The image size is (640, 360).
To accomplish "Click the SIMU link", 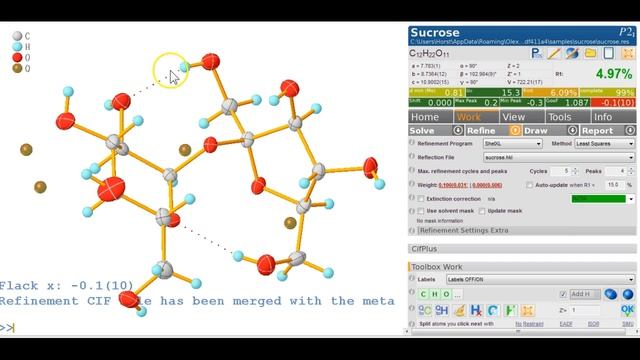I will click(x=628, y=324).
